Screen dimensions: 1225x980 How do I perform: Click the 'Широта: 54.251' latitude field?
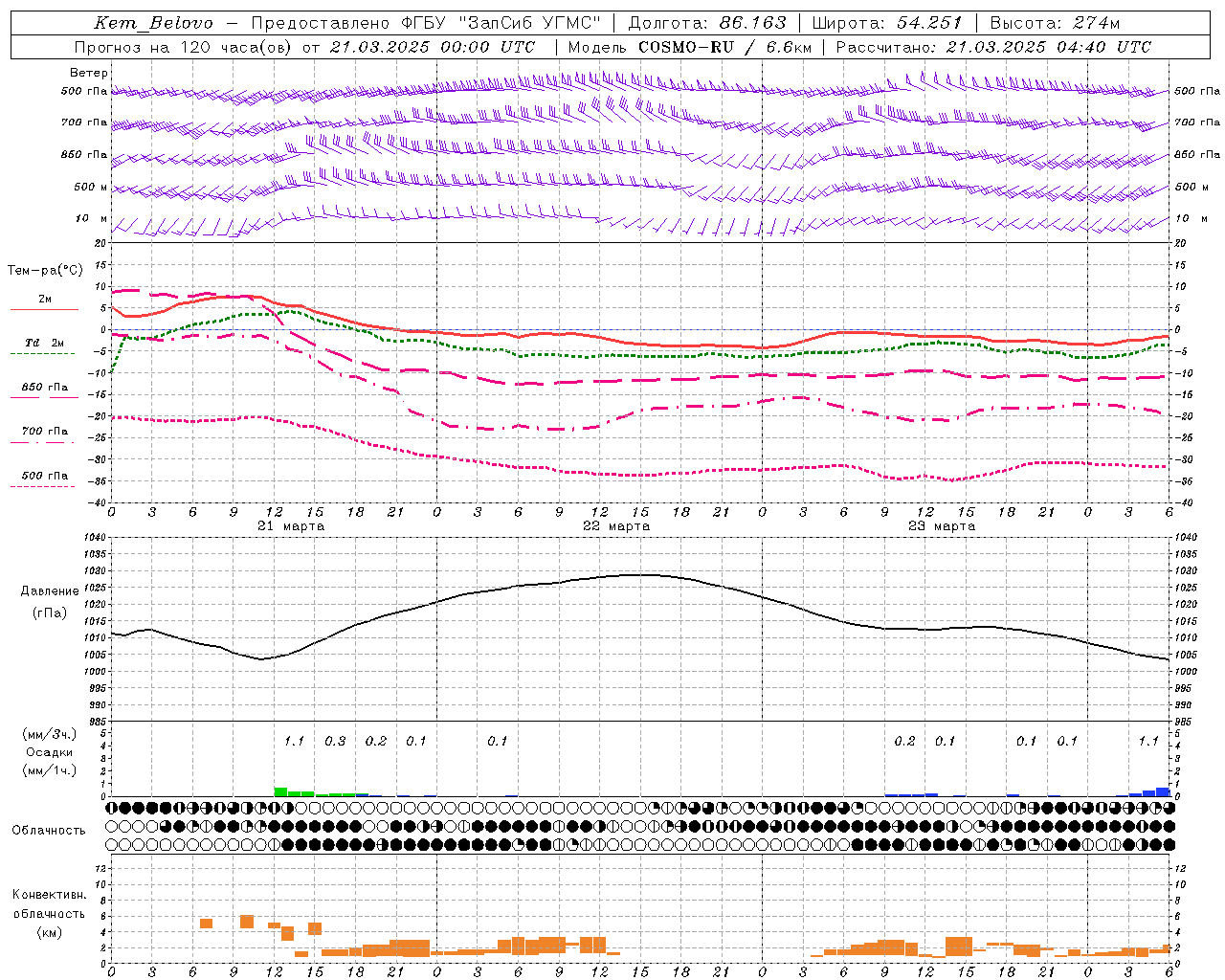(887, 23)
